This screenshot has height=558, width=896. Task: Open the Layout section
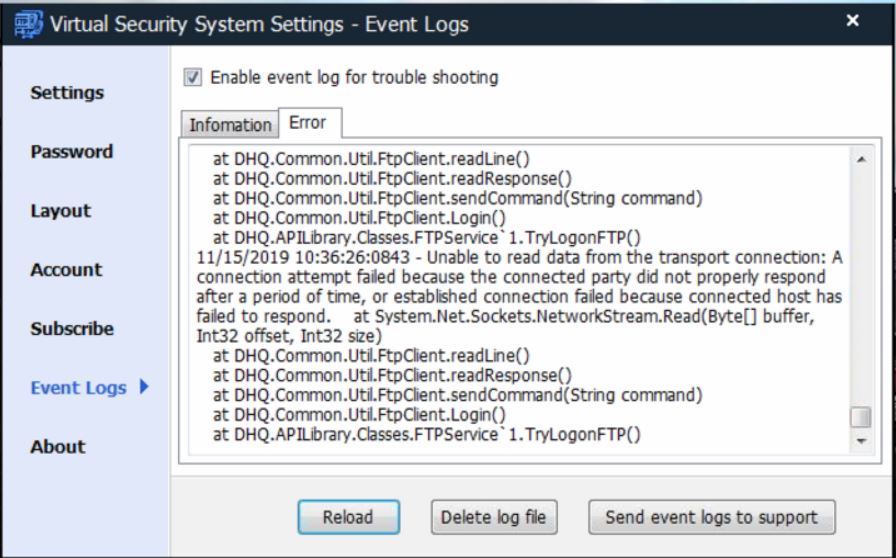tap(60, 211)
